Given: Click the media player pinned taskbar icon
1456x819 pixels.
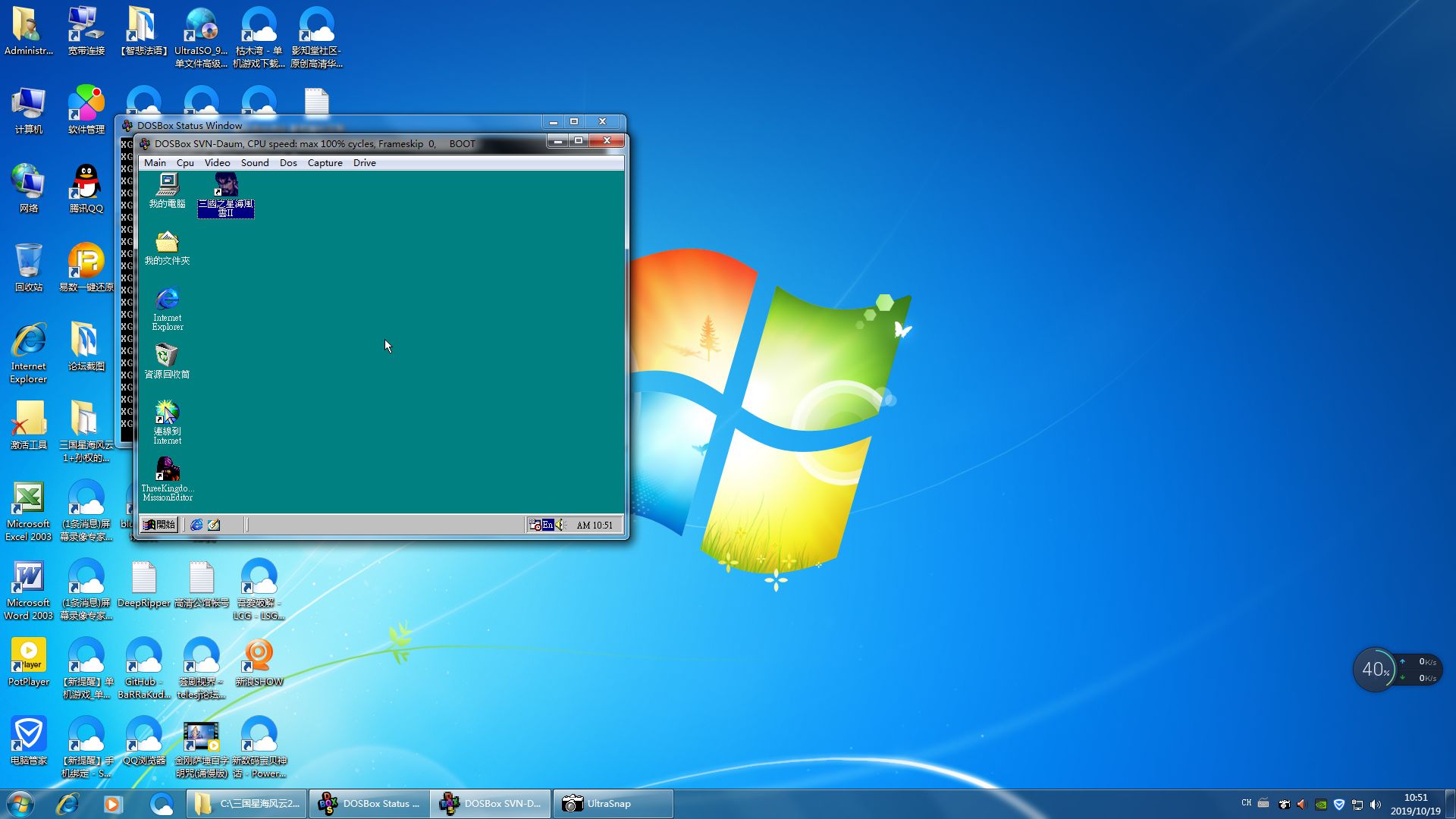Looking at the screenshot, I should pos(113,804).
